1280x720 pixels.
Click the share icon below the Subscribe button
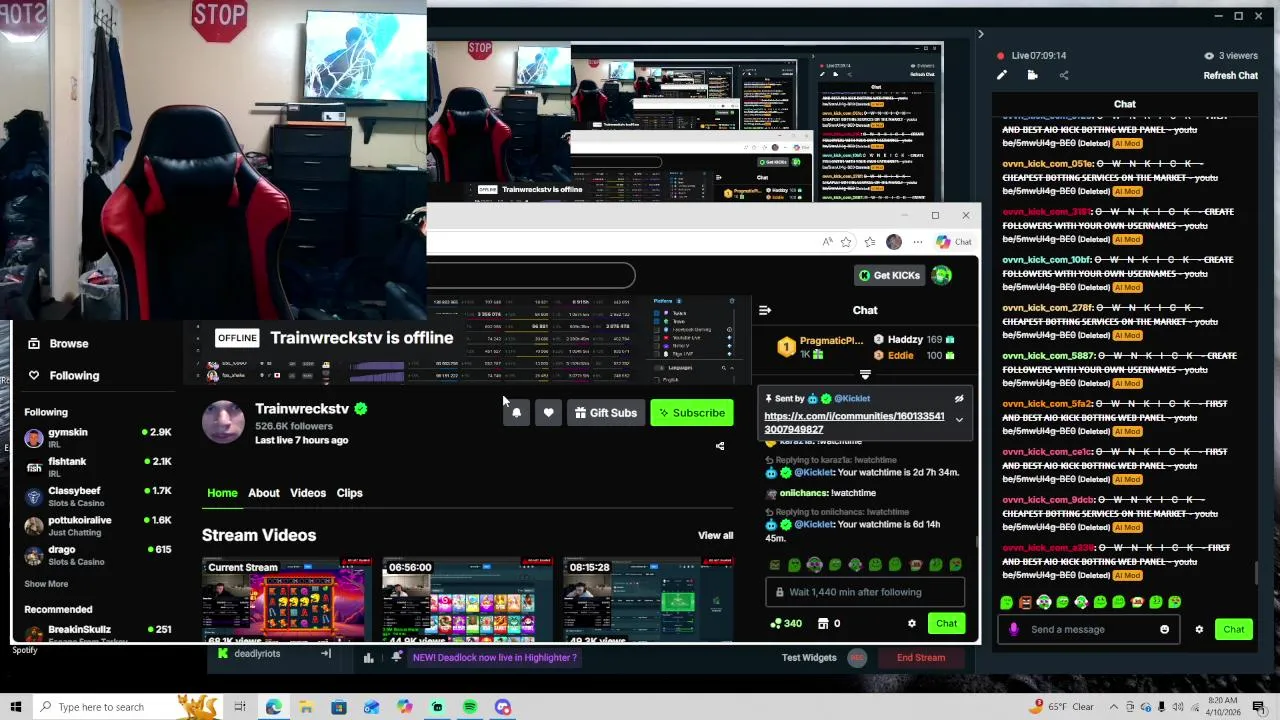click(720, 446)
